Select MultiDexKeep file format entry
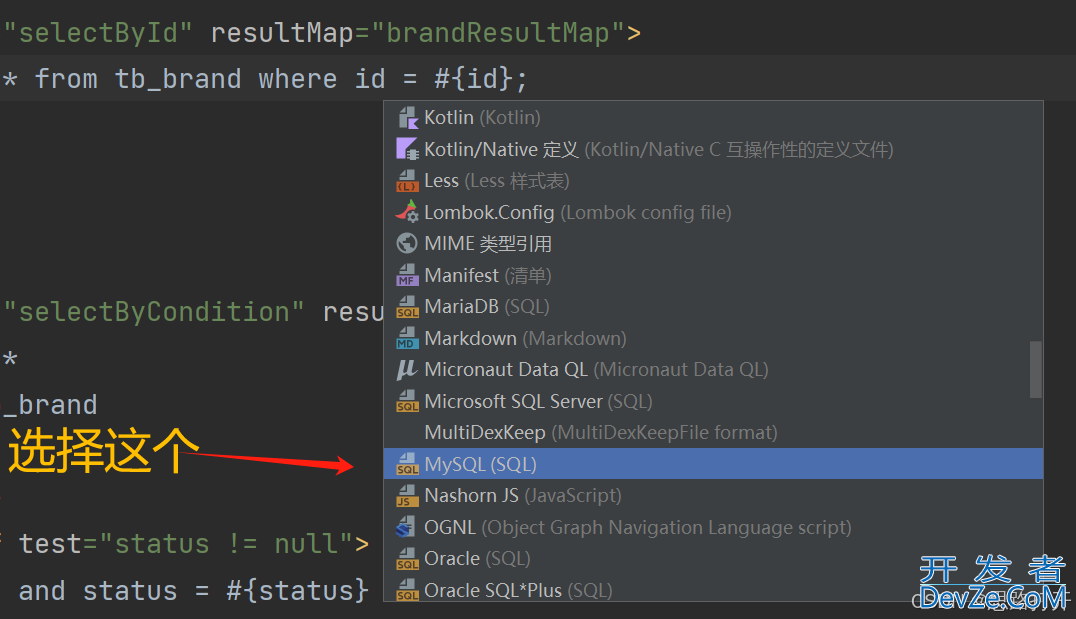Viewport: 1076px width, 619px height. pyautogui.click(x=714, y=433)
